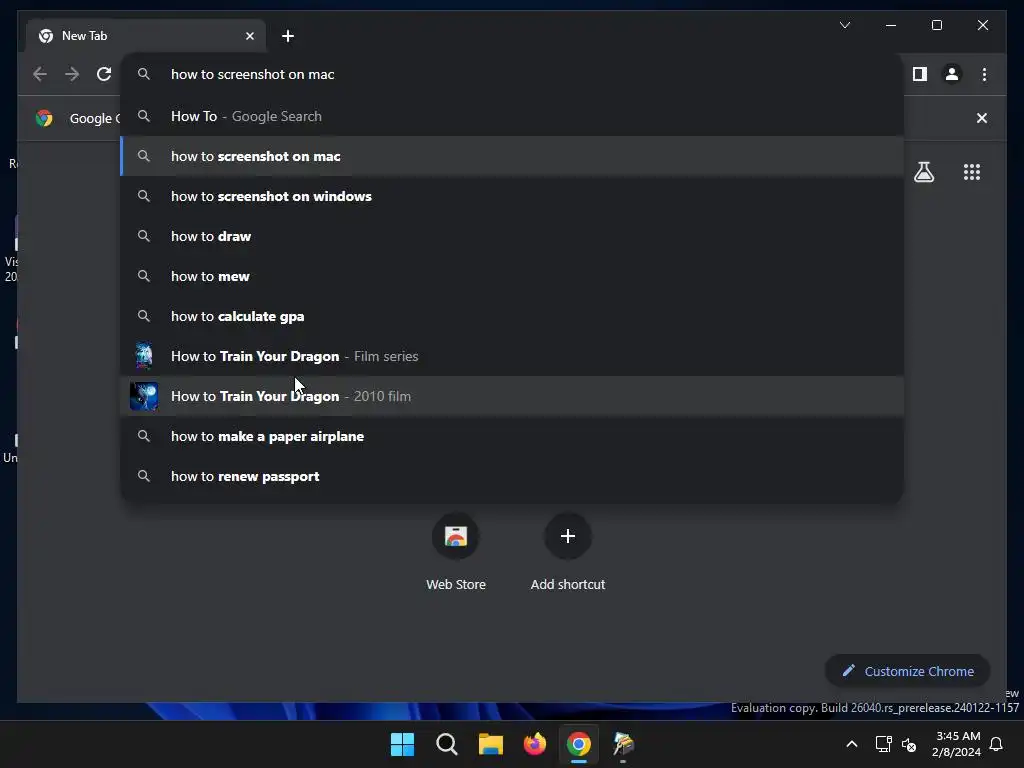Dismiss the Google Chrome infobar

point(982,118)
